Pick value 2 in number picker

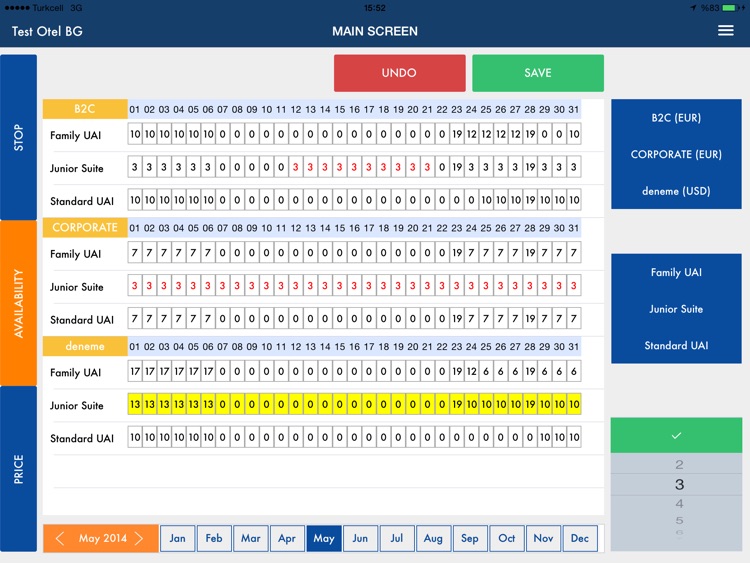click(x=679, y=464)
